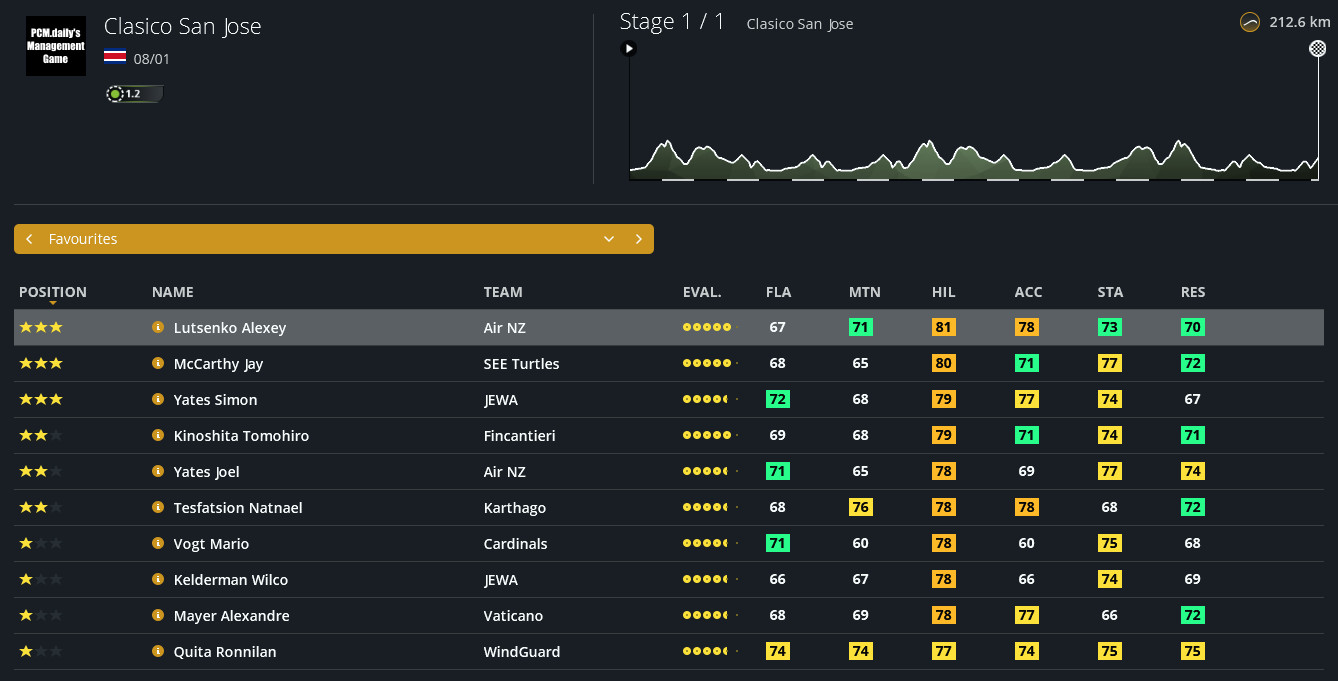Click the Stage 1 / 1 heading
1338x681 pixels.
672,22
